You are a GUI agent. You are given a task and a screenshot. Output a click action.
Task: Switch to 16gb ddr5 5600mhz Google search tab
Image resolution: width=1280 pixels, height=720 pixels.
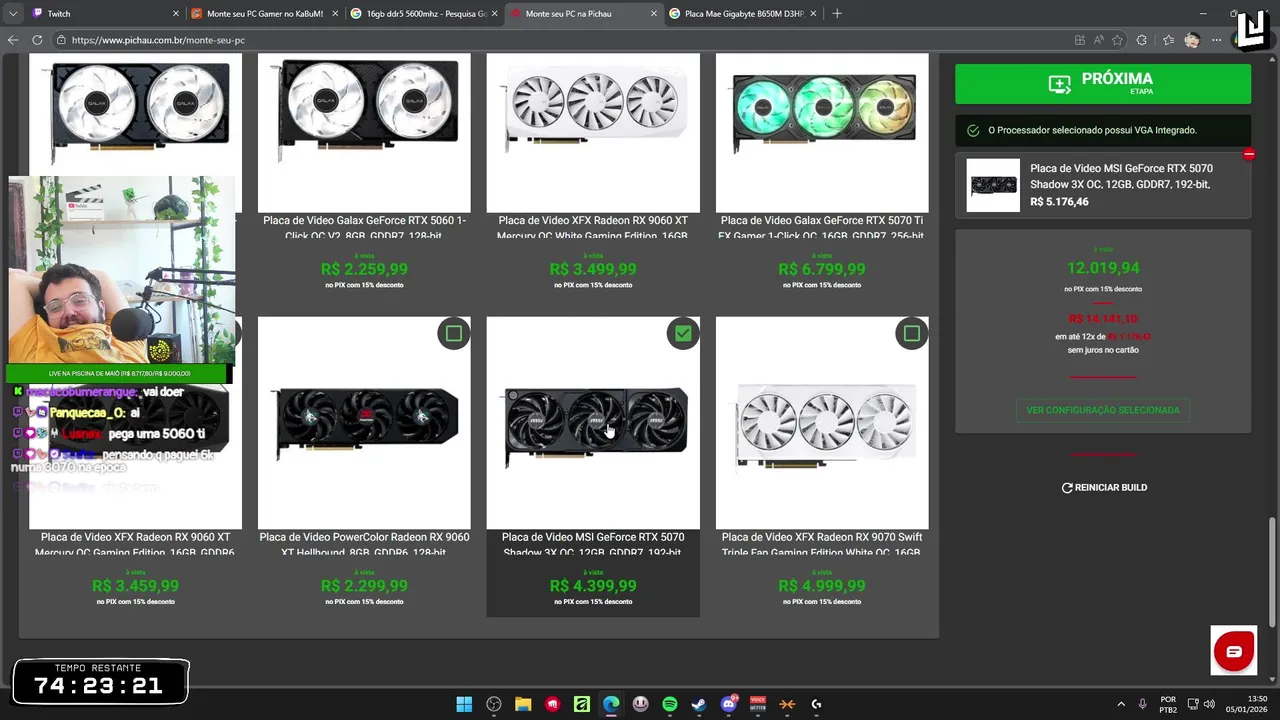tap(424, 13)
